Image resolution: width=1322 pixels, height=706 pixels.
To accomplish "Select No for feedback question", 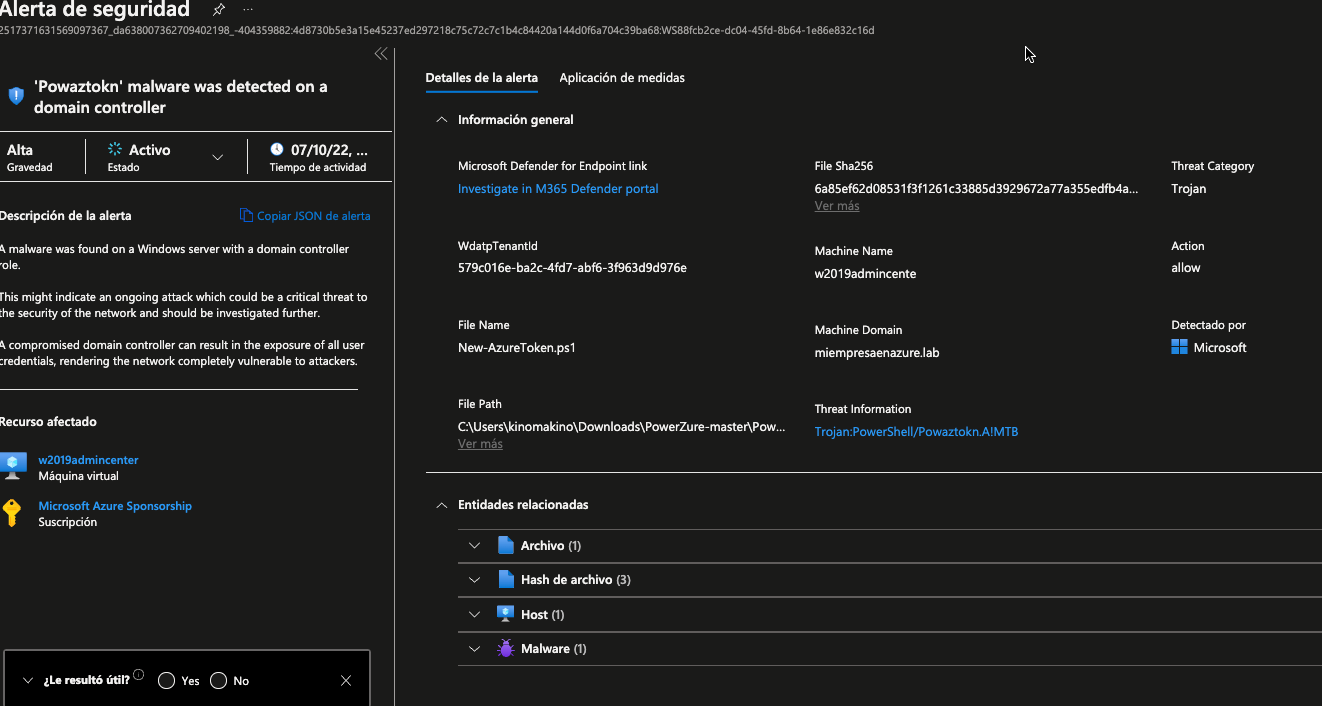I will click(x=218, y=681).
